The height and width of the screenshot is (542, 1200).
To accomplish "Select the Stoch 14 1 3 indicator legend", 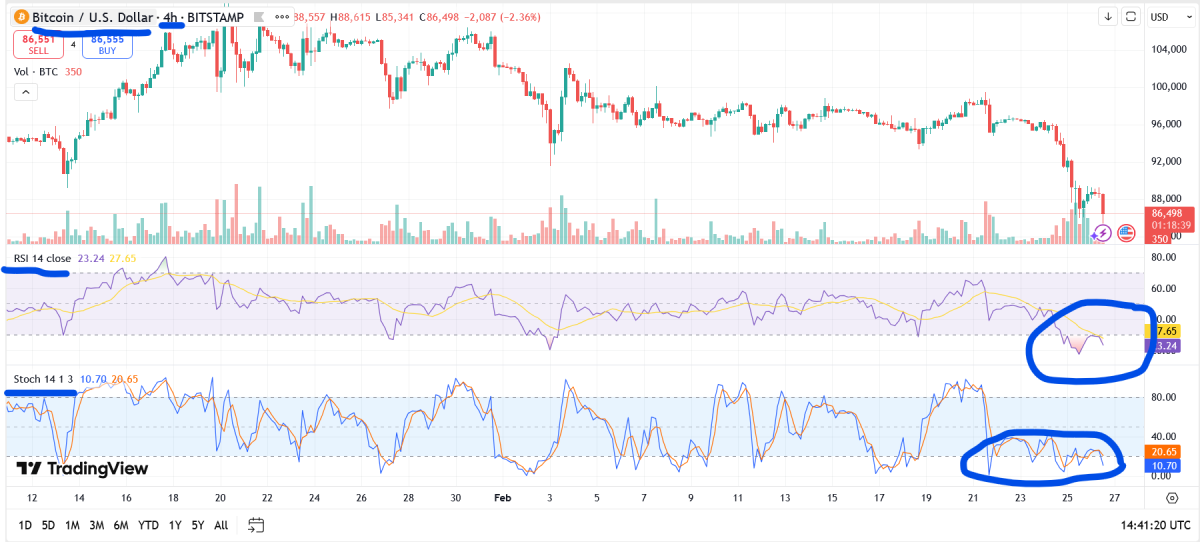I will pyautogui.click(x=41, y=380).
